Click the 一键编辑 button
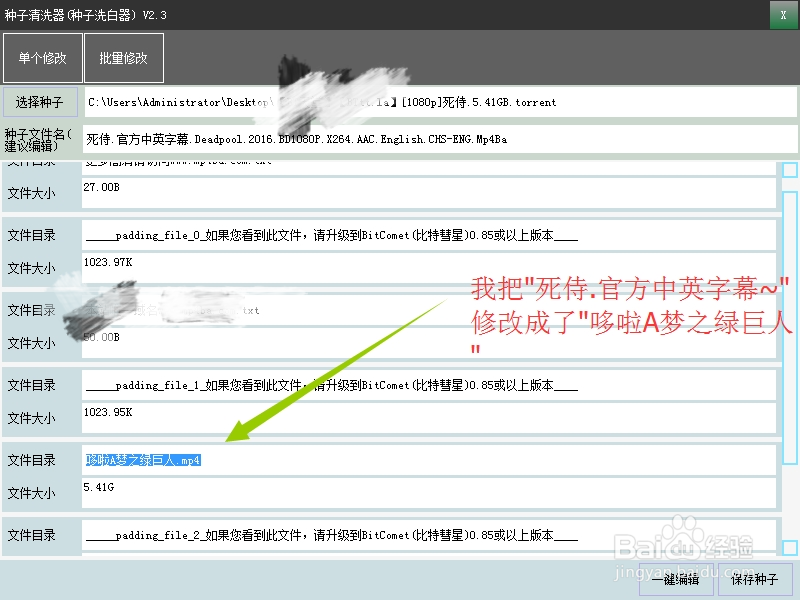 click(676, 579)
